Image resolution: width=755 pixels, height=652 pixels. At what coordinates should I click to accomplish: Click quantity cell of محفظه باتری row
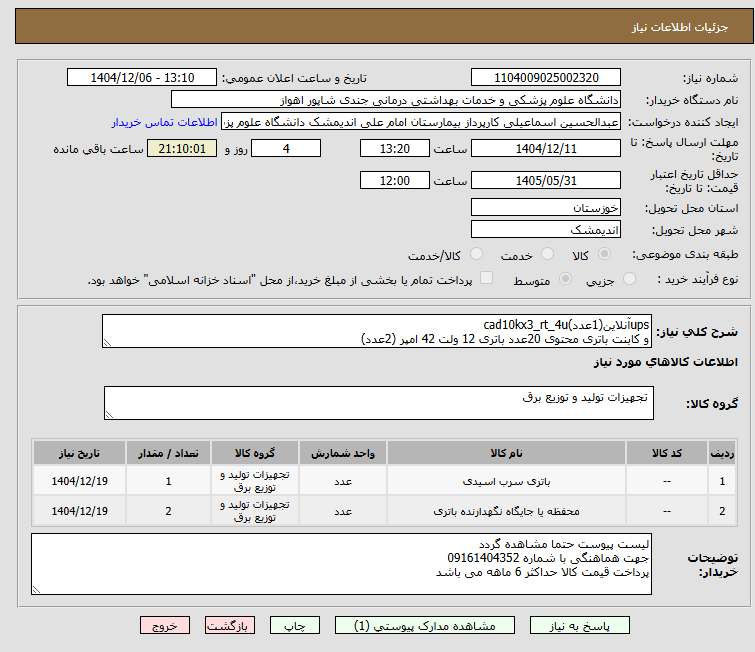[x=168, y=510]
